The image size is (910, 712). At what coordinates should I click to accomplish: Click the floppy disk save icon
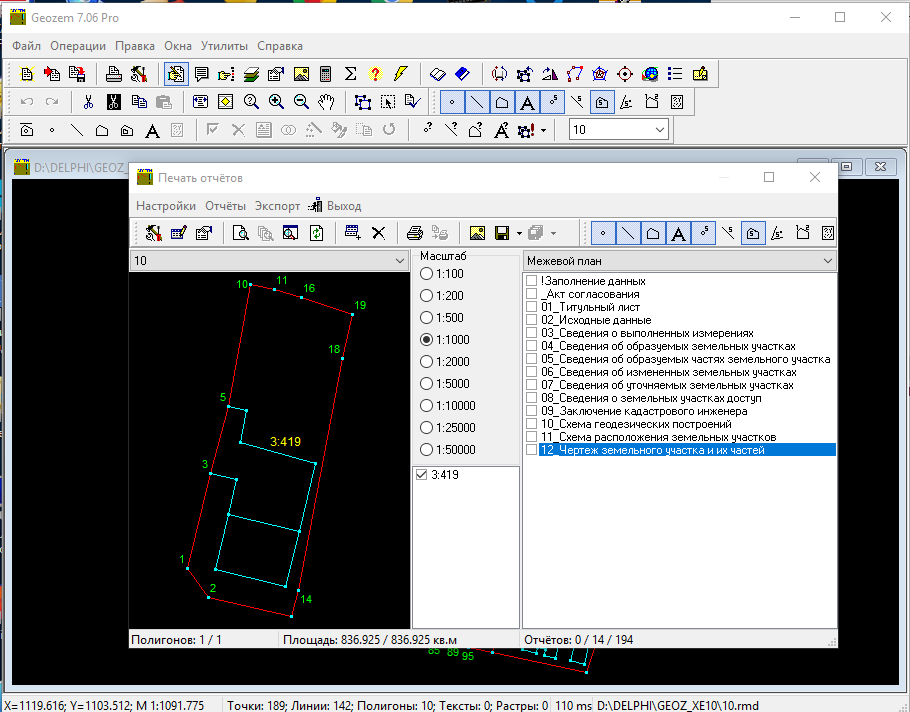(502, 233)
